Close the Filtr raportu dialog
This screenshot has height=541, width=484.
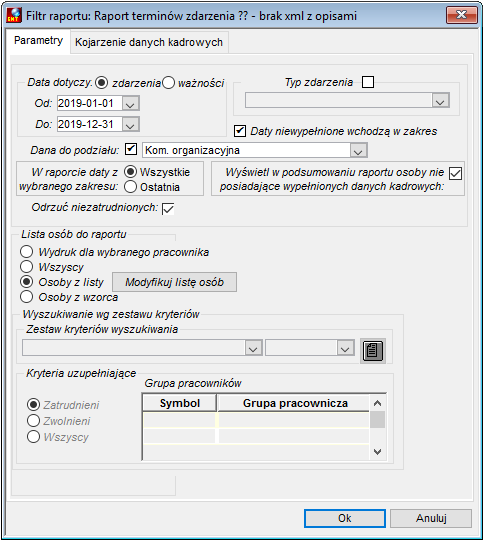point(462,15)
